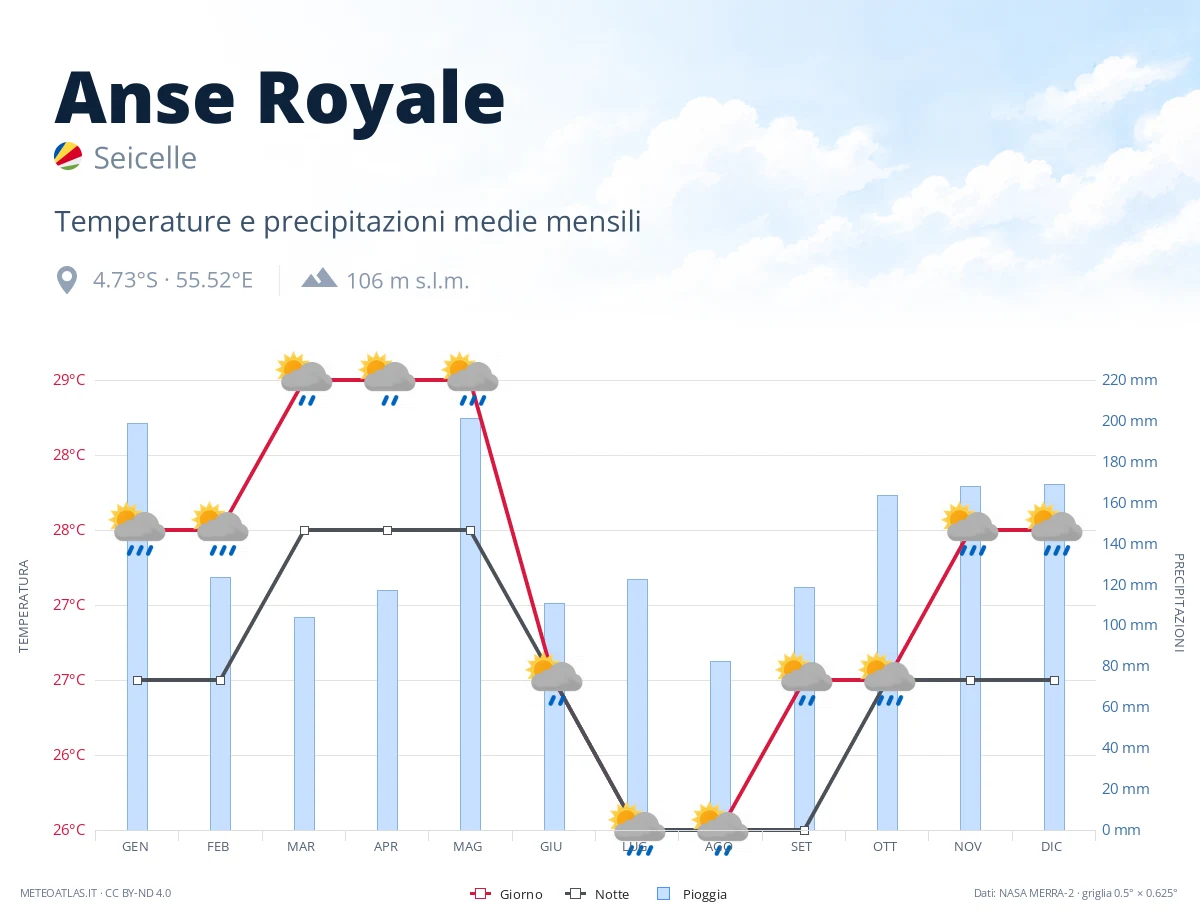Click the METEOATLAS.IT CC BY-ND 4.0 credit
Viewport: 1200px width, 920px height.
96,893
